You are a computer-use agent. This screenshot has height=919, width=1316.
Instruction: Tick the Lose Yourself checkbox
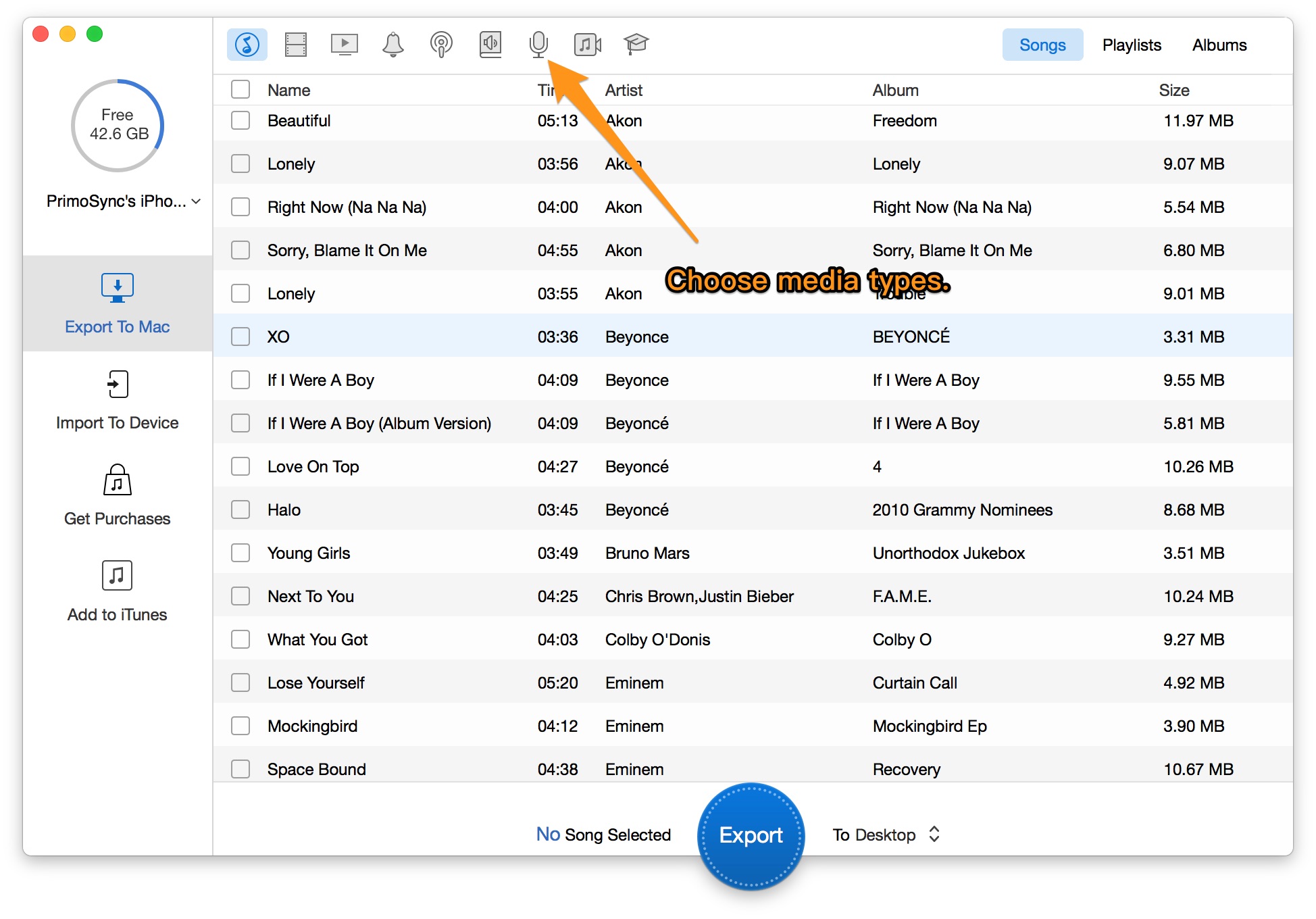click(241, 682)
